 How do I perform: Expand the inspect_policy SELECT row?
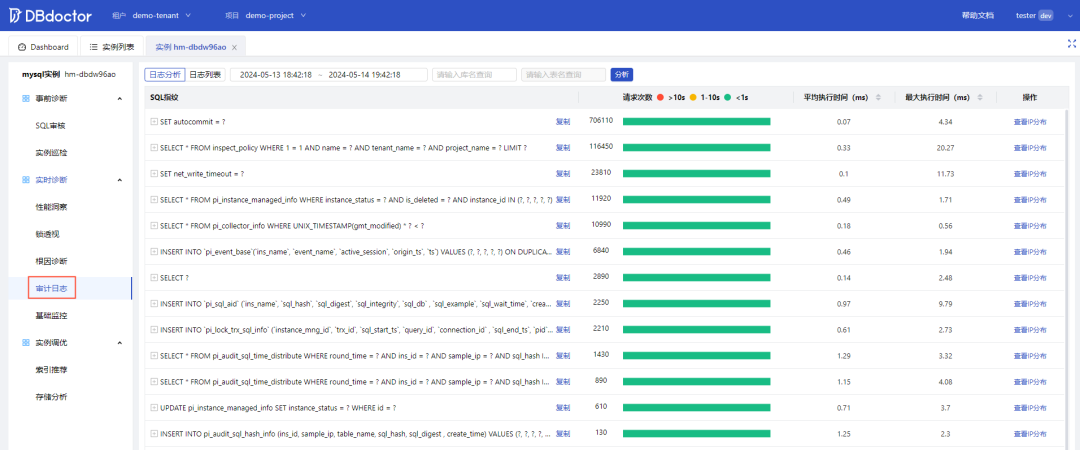click(x=154, y=147)
